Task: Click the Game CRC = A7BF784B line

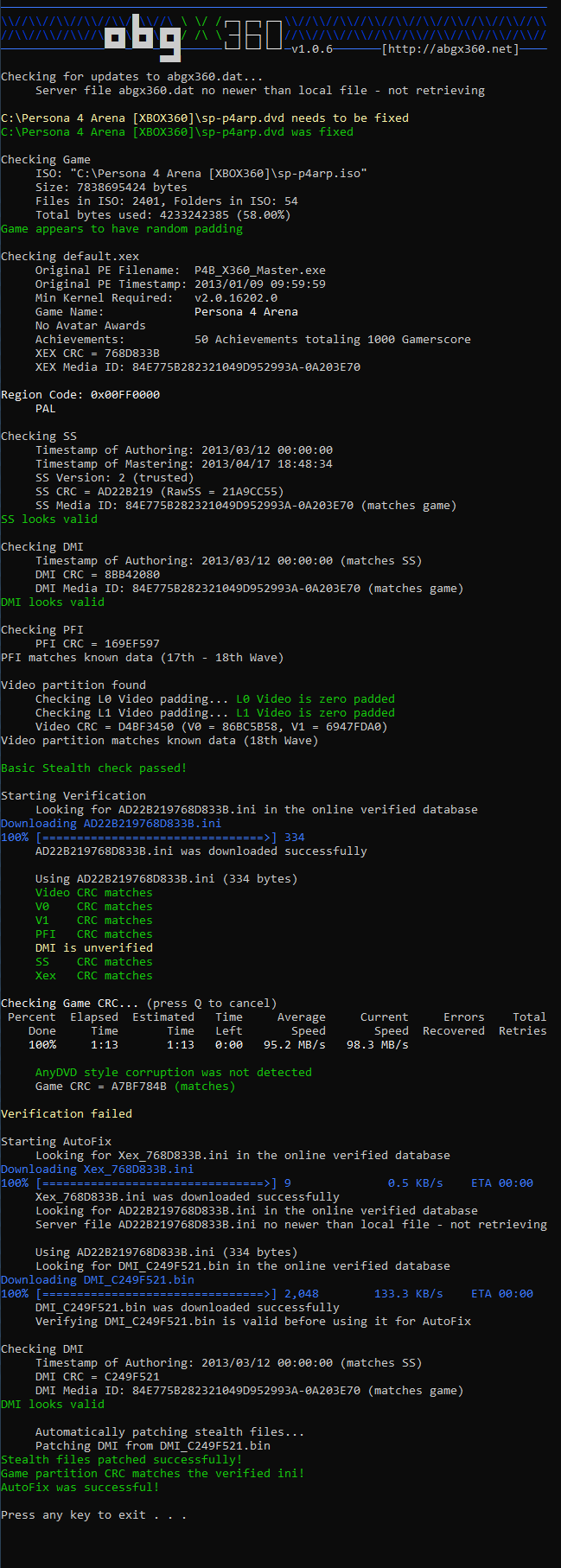Action: click(135, 1087)
